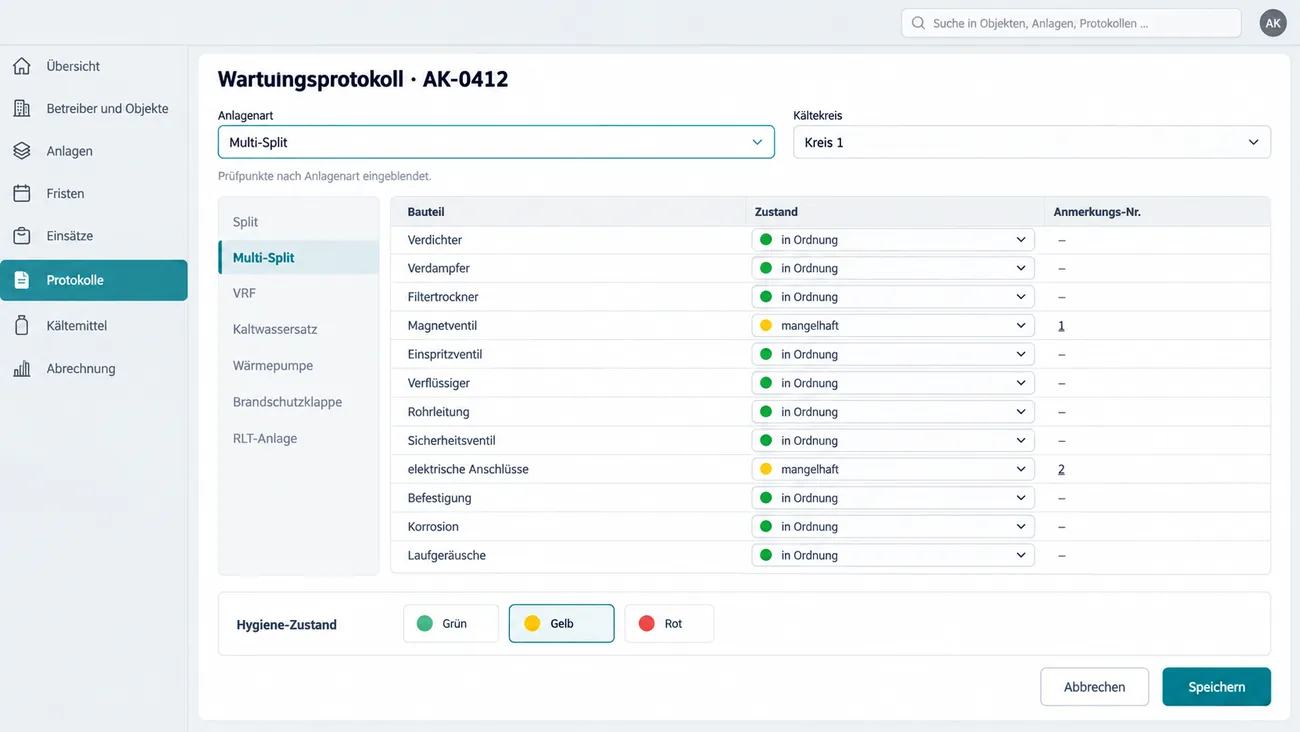Click the layers icon beside Anlagen
The width and height of the screenshot is (1300, 732).
(22, 151)
